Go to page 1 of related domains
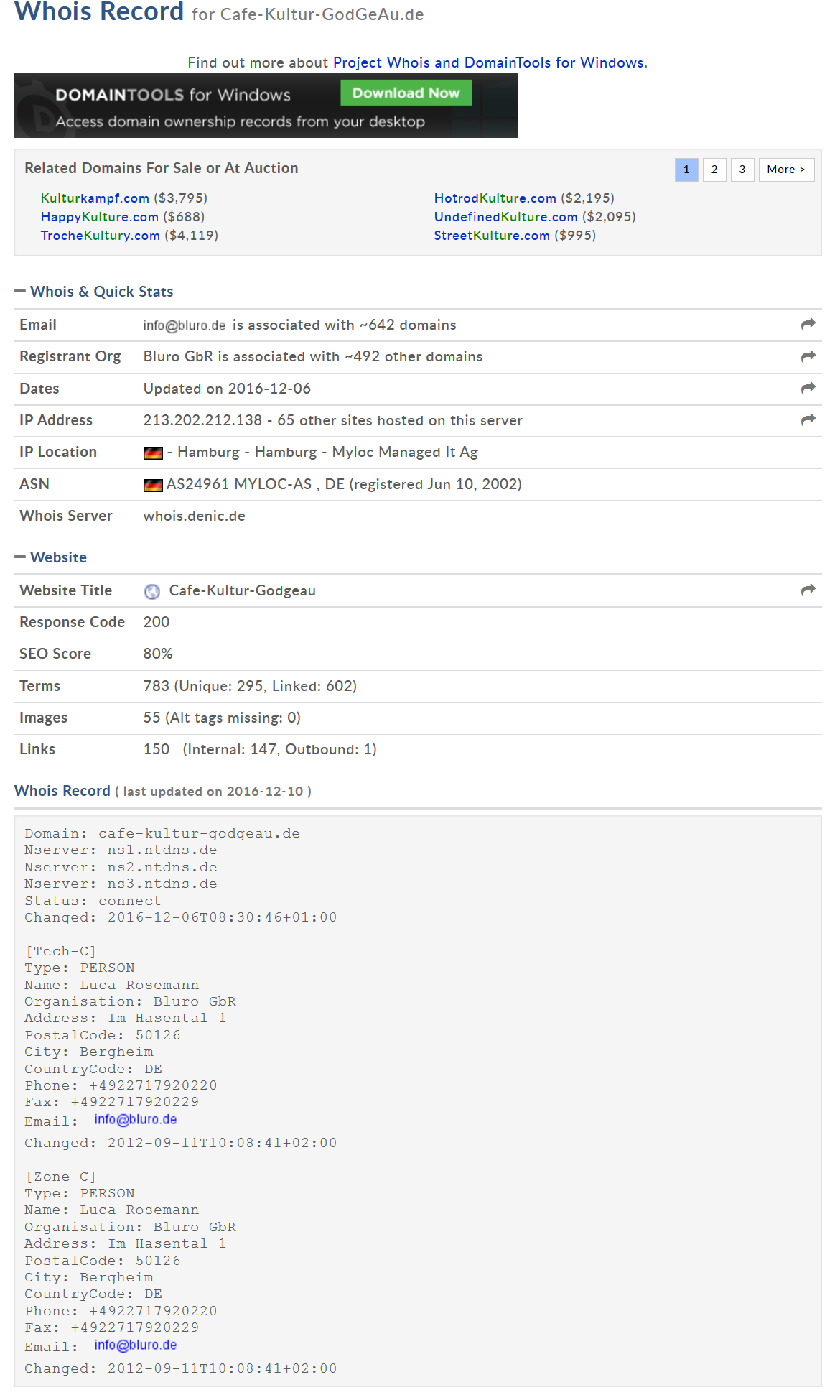The height and width of the screenshot is (1400, 840). [x=686, y=170]
